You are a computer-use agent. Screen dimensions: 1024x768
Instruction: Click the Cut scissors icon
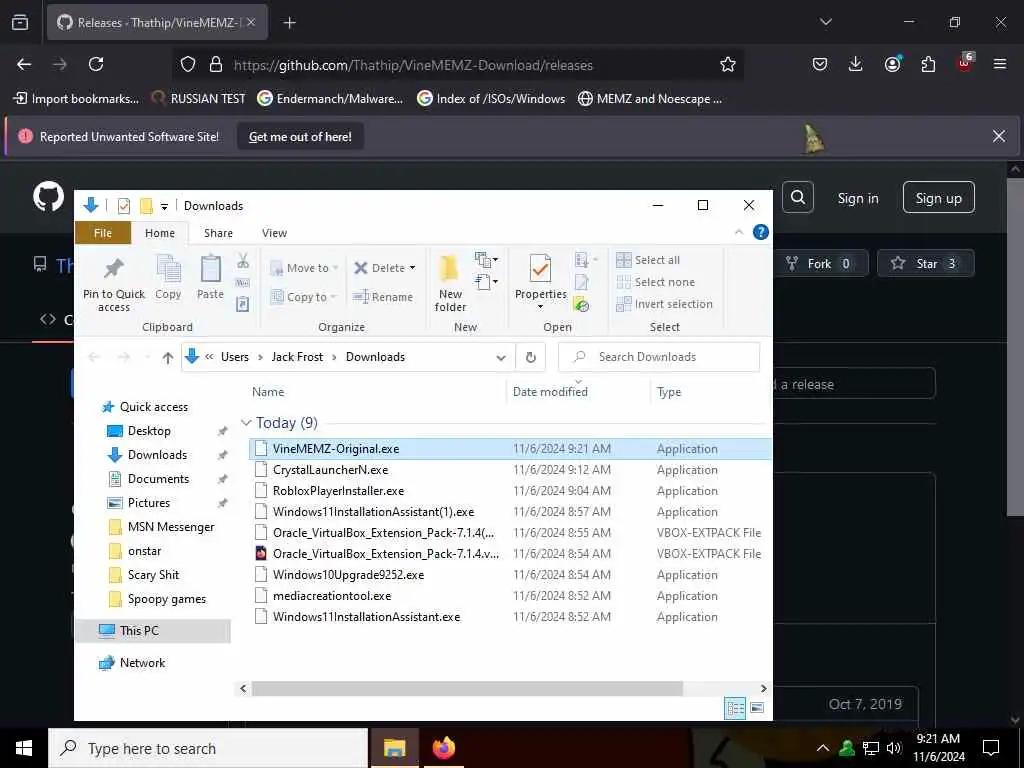[x=243, y=261]
